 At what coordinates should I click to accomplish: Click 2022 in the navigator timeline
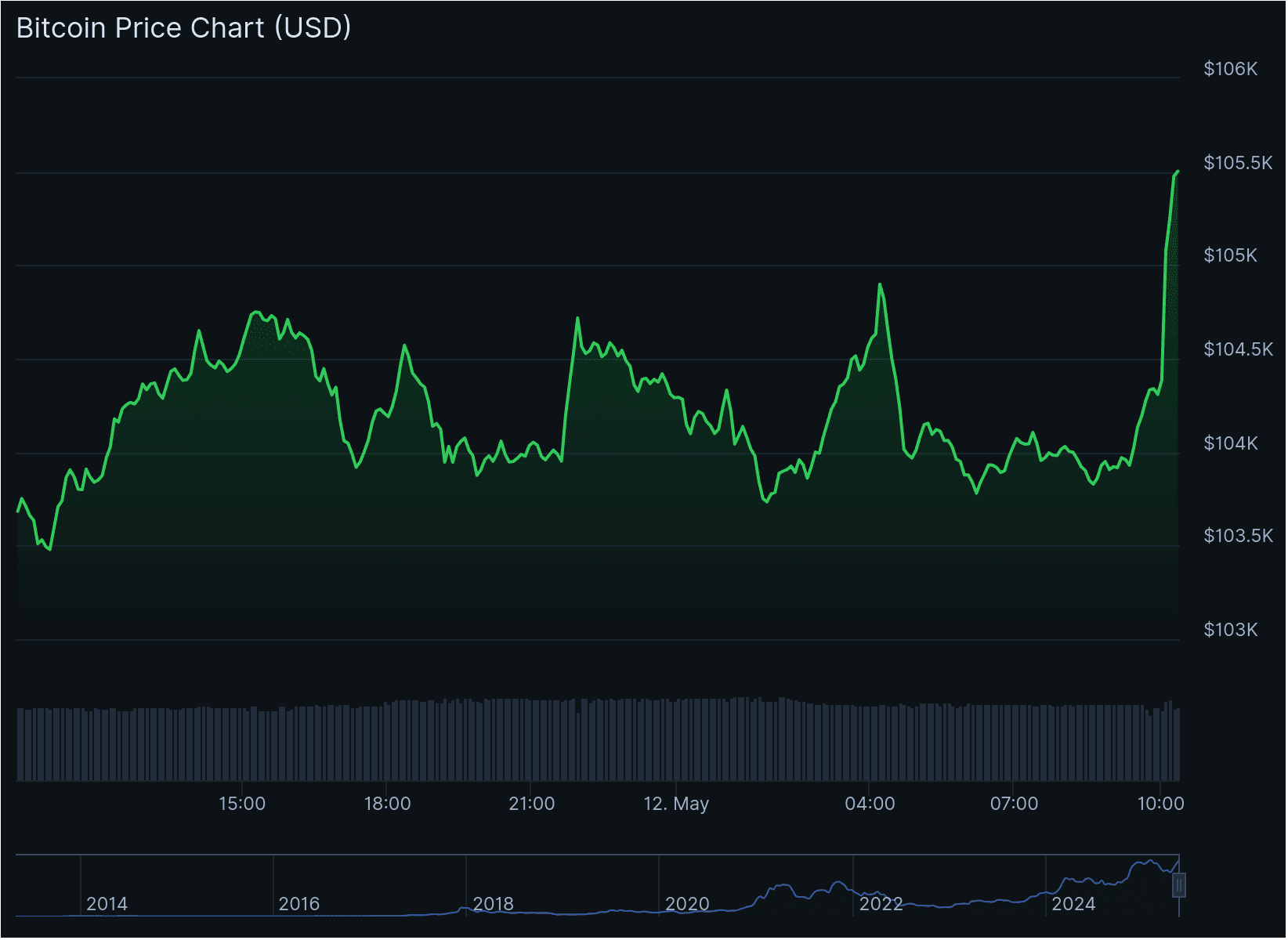click(881, 904)
